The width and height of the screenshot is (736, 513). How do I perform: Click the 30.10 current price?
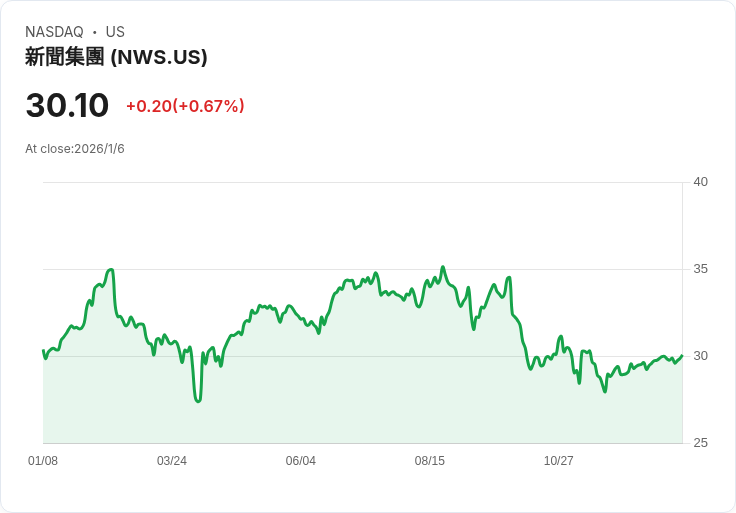67,105
